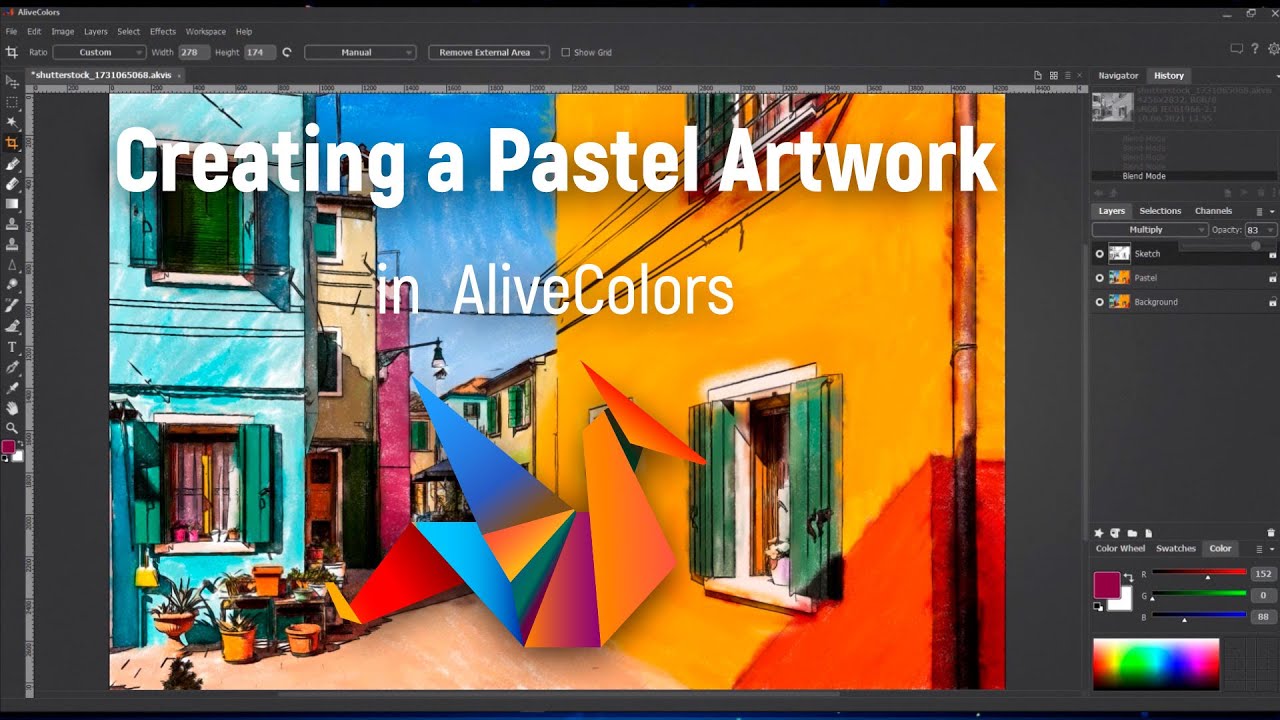Screen dimensions: 1280x720
Task: Open the Layers menu
Action: pyautogui.click(x=96, y=32)
